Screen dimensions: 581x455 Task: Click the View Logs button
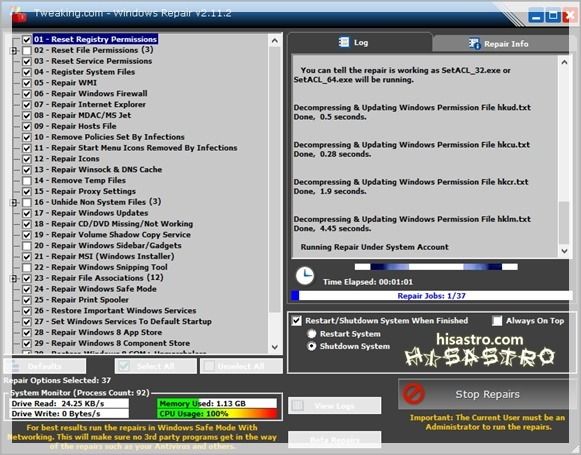(335, 406)
